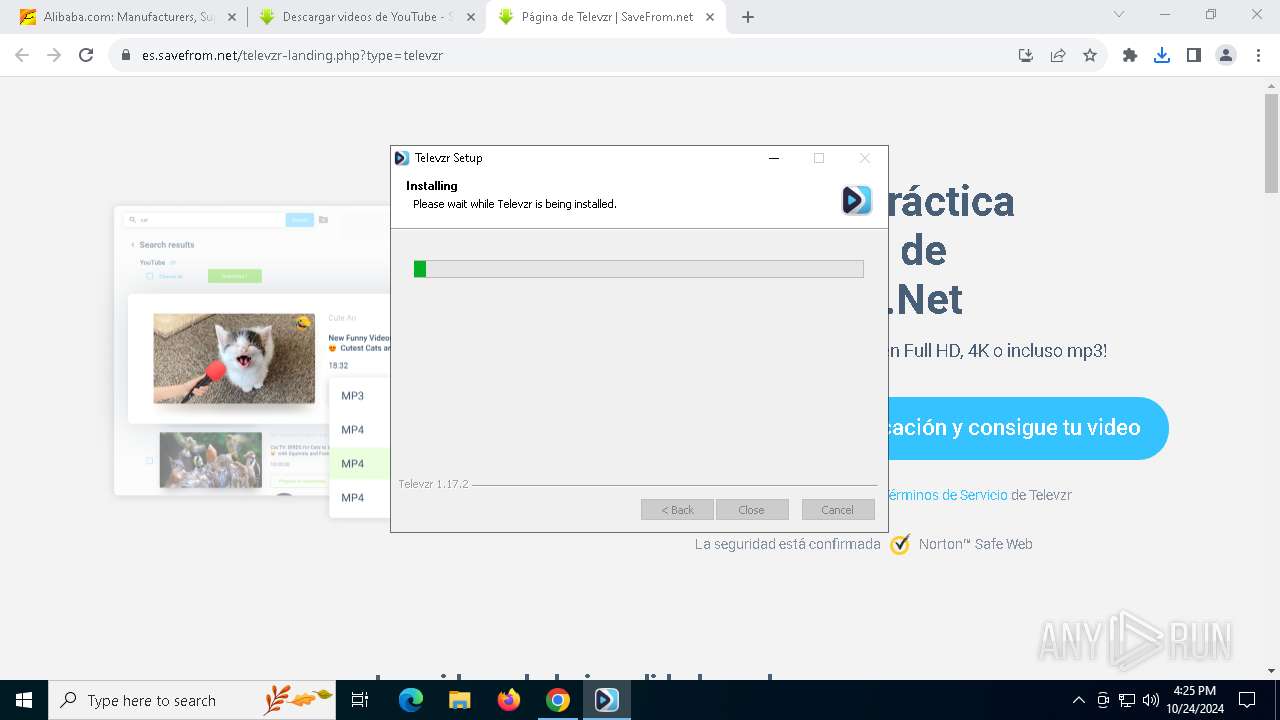Click the install app icon in address bar
The height and width of the screenshot is (720, 1280).
[x=1026, y=56]
